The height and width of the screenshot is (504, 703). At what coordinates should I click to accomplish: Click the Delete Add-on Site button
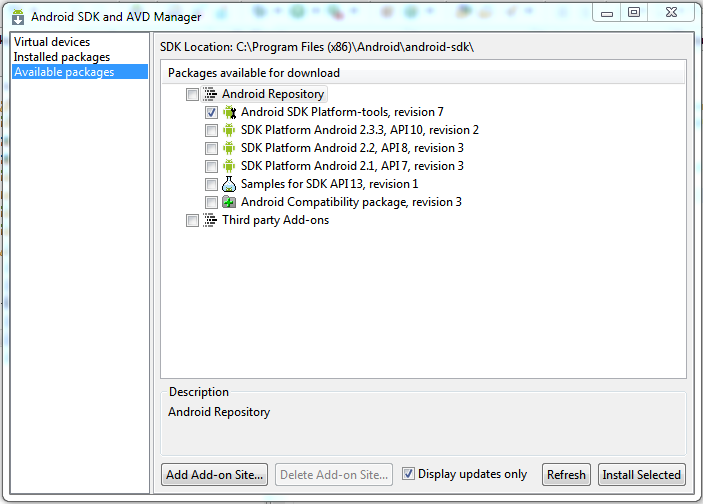tap(334, 474)
